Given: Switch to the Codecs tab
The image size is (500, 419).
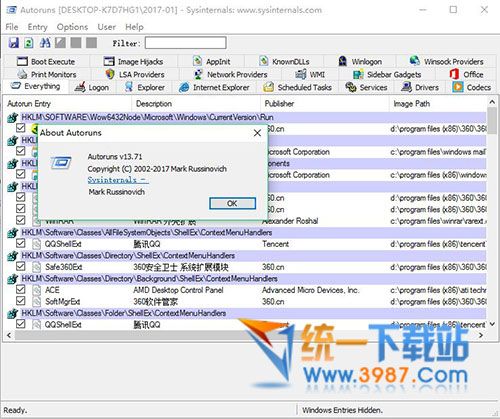Looking at the screenshot, I should 471,87.
